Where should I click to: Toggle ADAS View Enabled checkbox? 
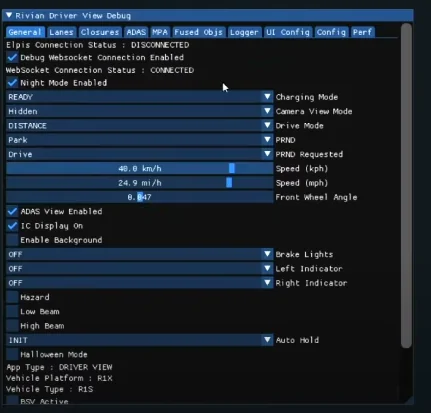(12, 211)
